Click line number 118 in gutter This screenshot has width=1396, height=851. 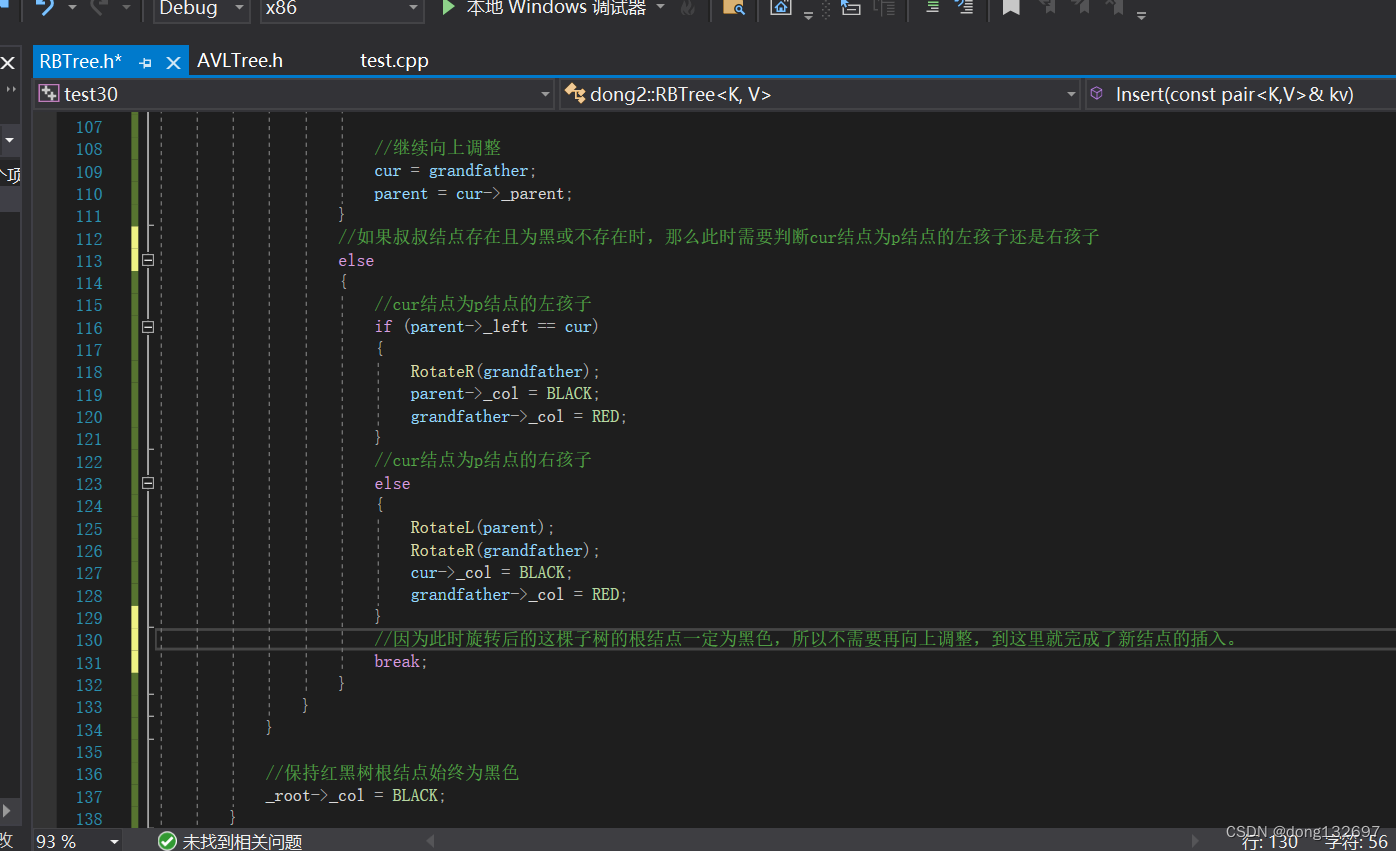point(89,372)
